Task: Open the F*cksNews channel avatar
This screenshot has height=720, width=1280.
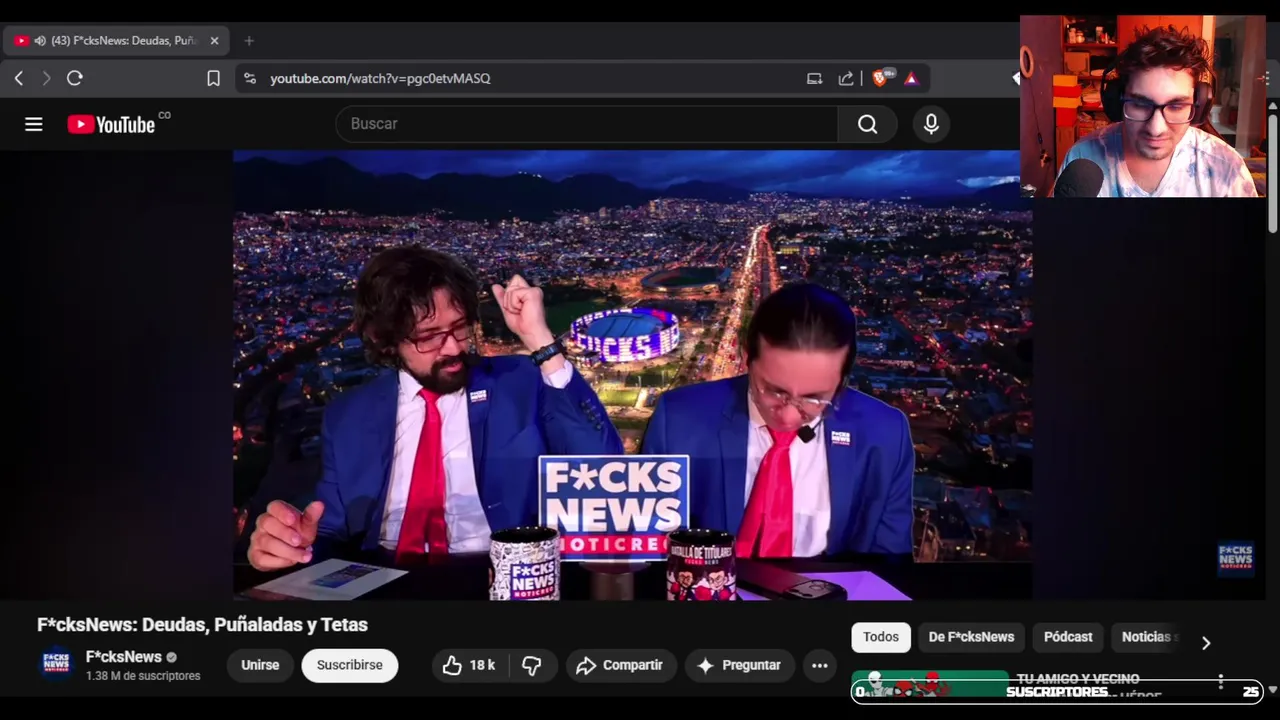Action: tap(56, 665)
